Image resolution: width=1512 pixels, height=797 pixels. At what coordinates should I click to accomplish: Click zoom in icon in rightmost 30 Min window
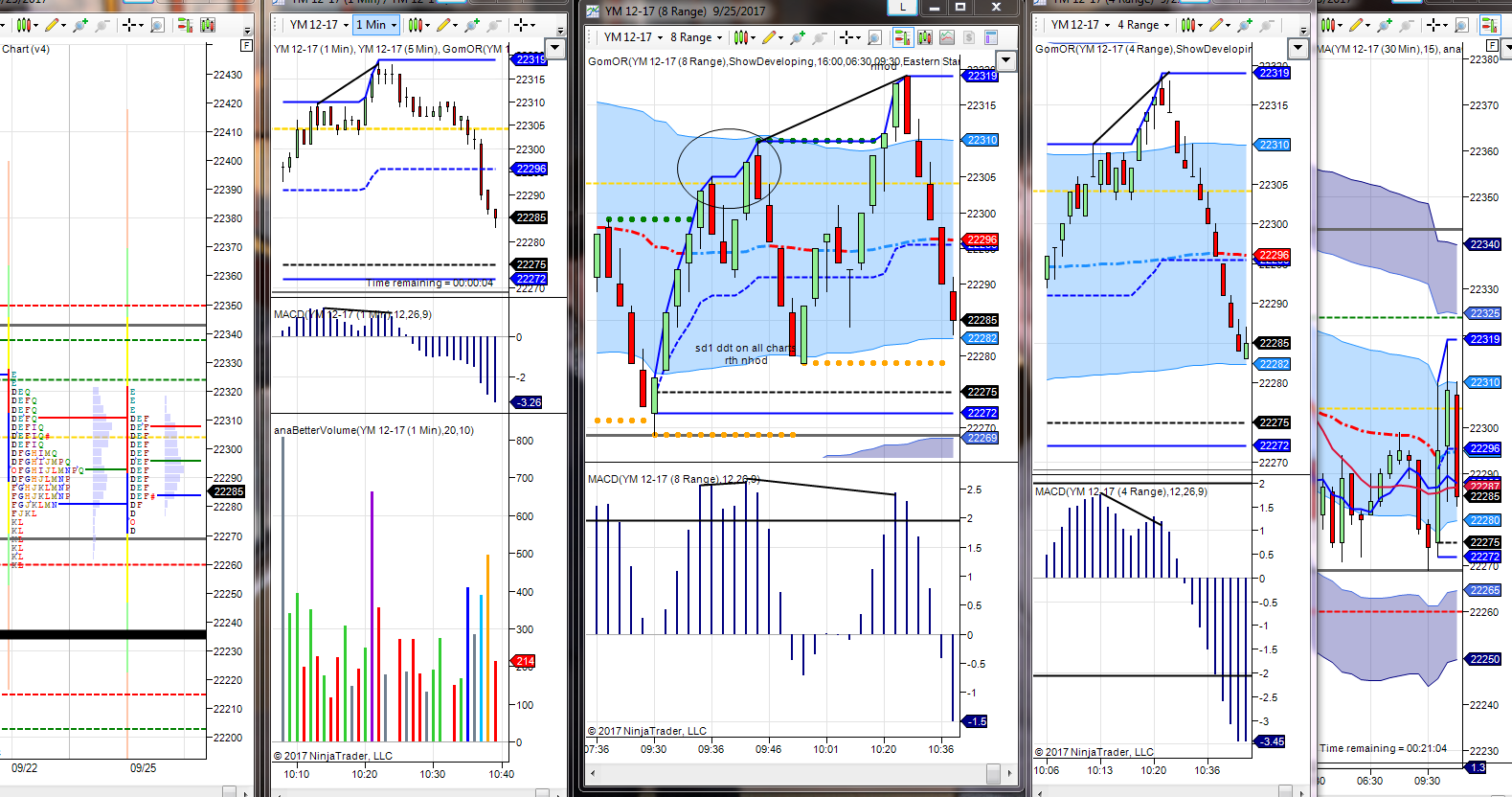(1385, 25)
